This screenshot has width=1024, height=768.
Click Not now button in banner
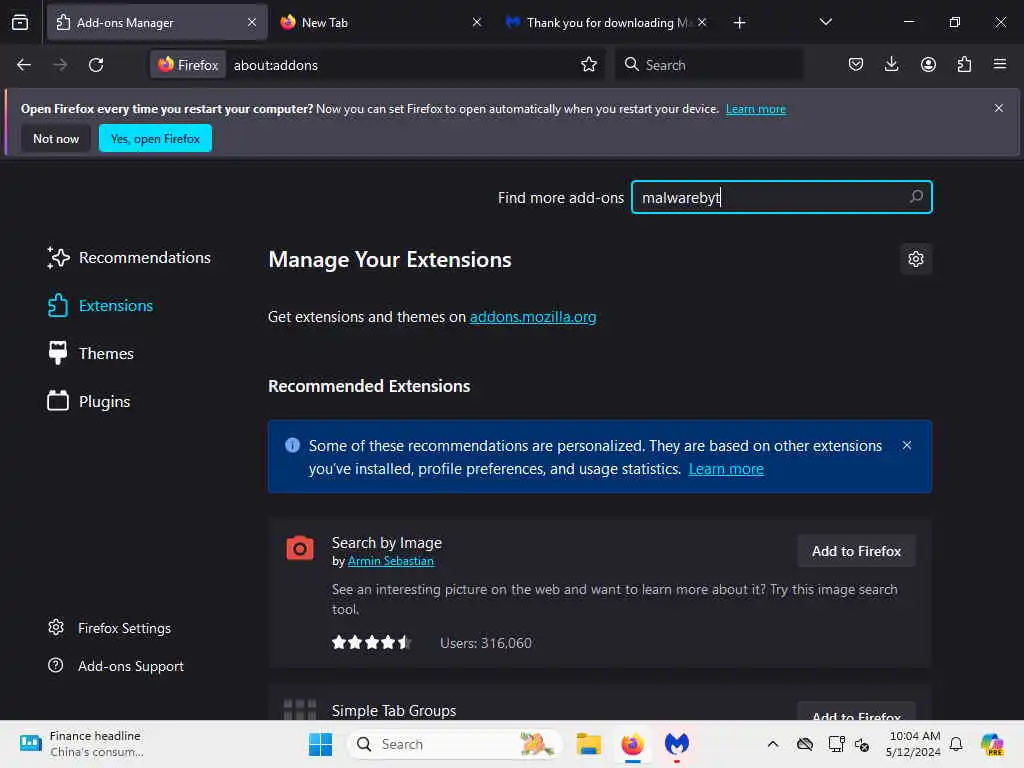(x=56, y=138)
